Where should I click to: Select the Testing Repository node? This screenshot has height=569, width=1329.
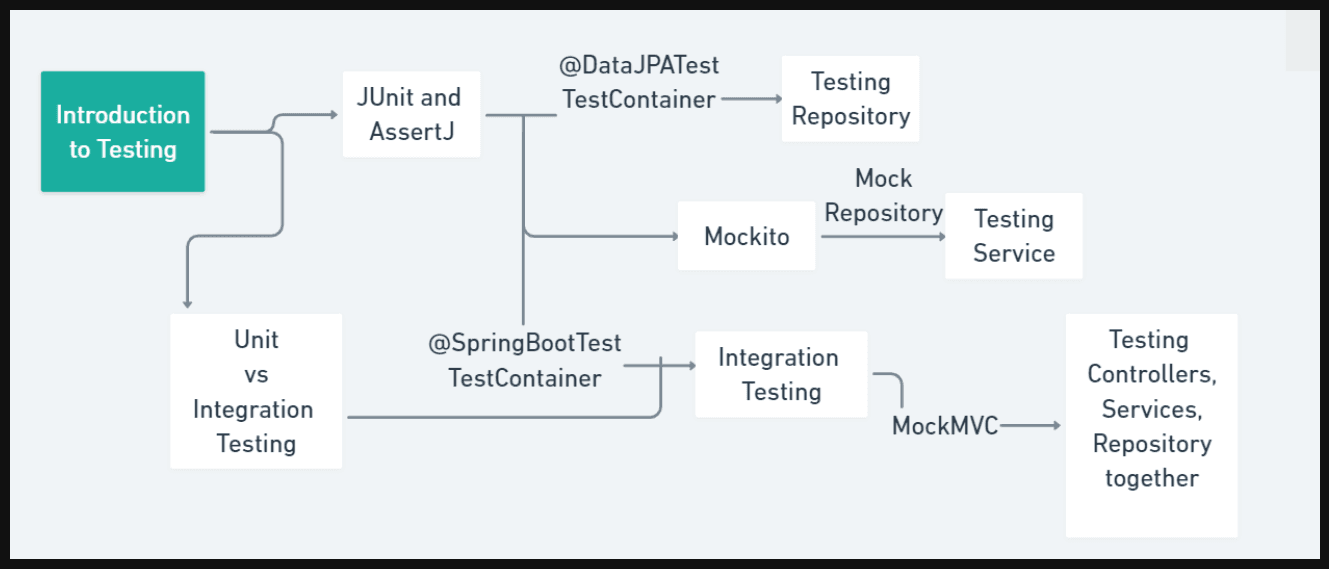(850, 98)
